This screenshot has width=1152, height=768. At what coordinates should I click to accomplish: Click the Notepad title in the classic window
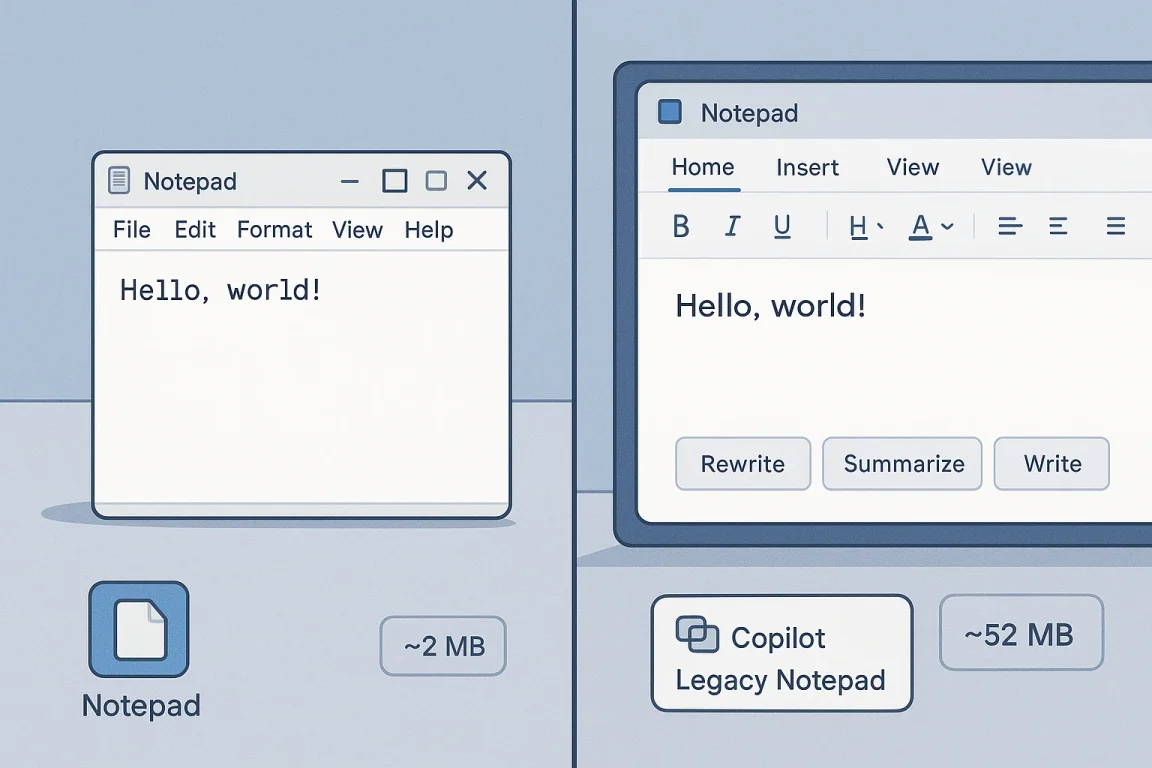190,182
